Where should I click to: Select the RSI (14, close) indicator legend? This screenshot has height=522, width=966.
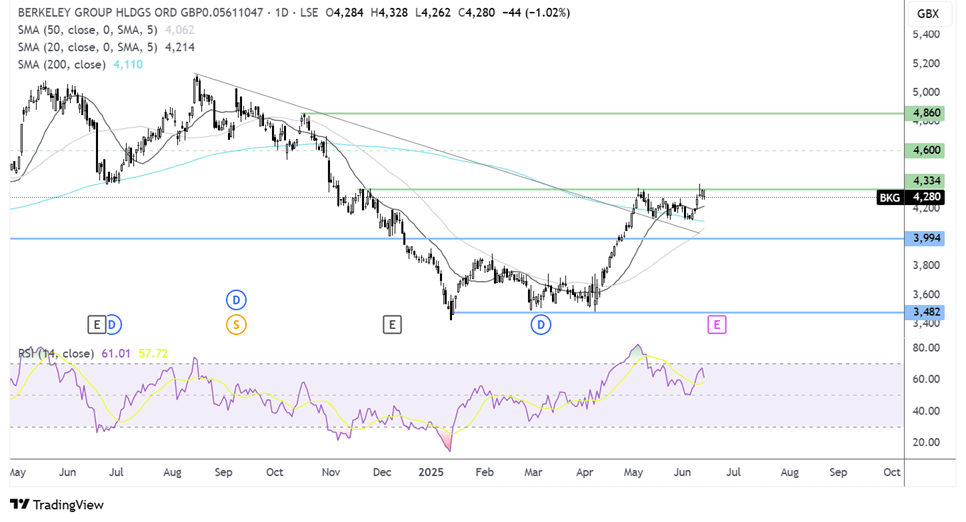click(56, 353)
